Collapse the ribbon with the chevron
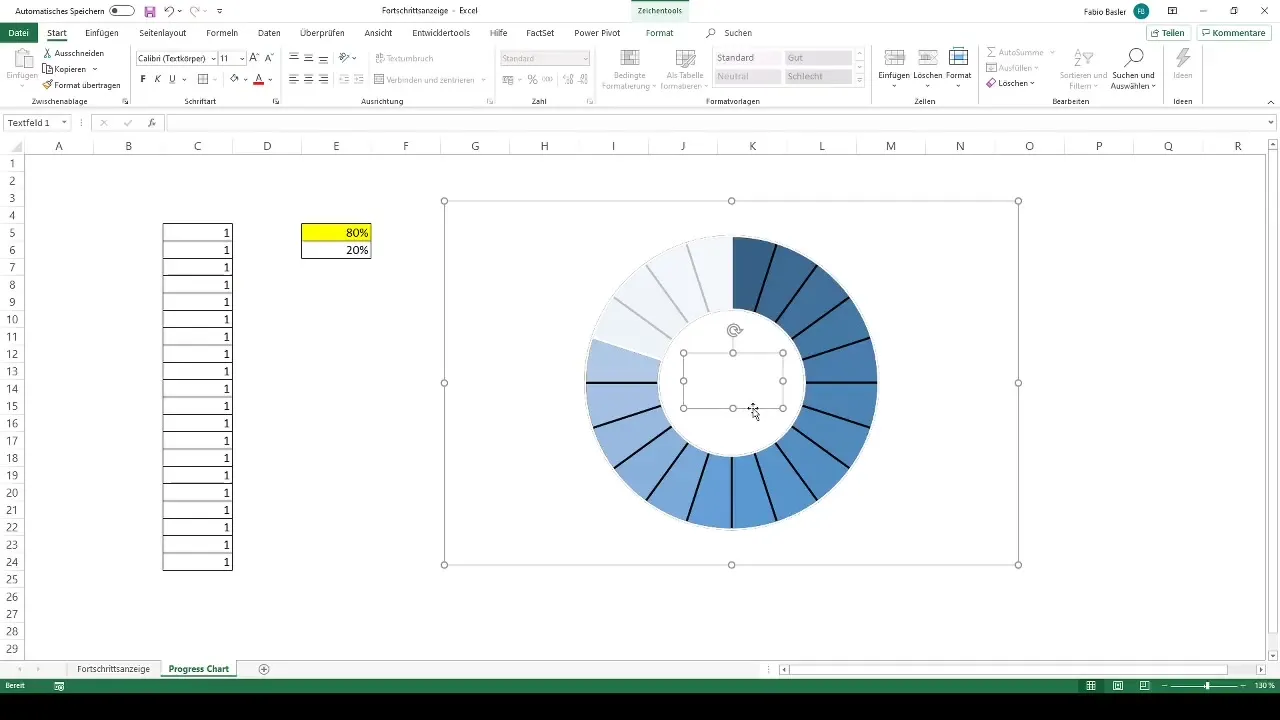 1270,102
